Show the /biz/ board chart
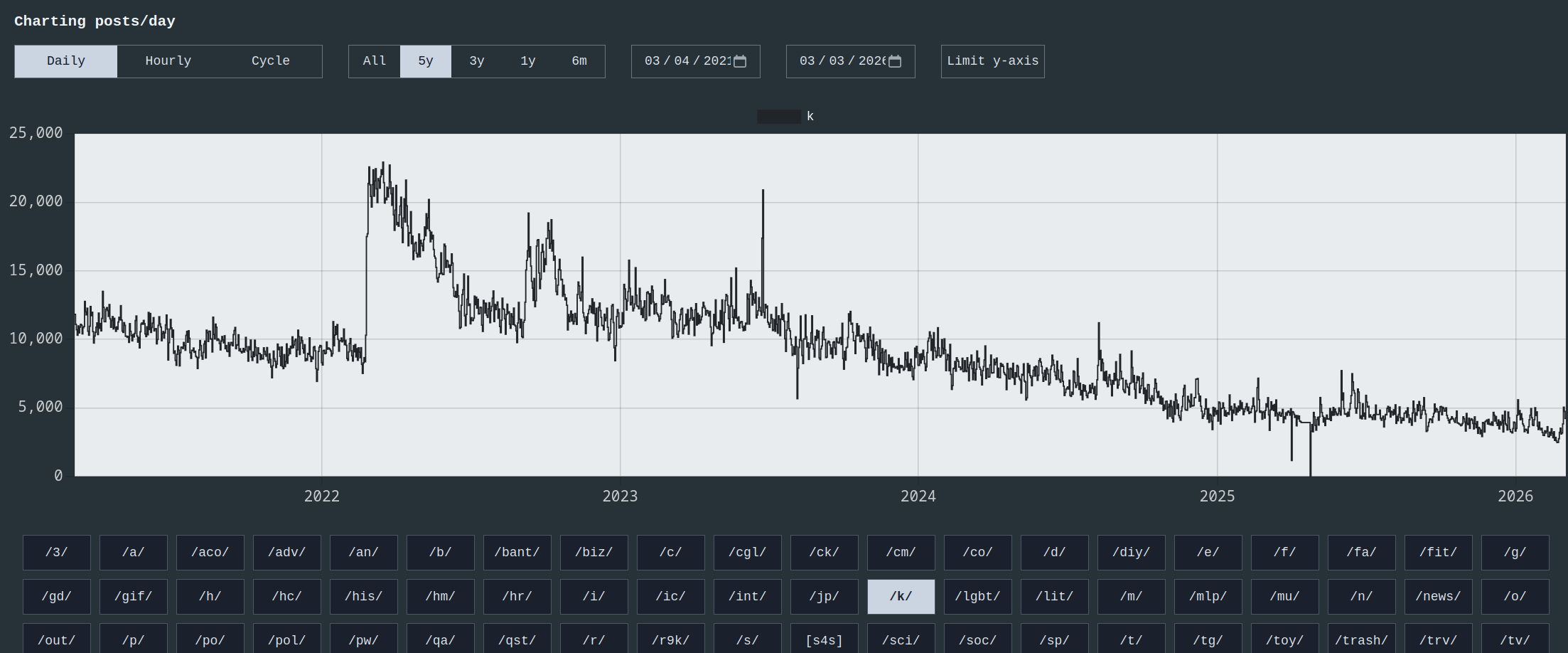Image resolution: width=1568 pixels, height=653 pixels. tap(594, 553)
